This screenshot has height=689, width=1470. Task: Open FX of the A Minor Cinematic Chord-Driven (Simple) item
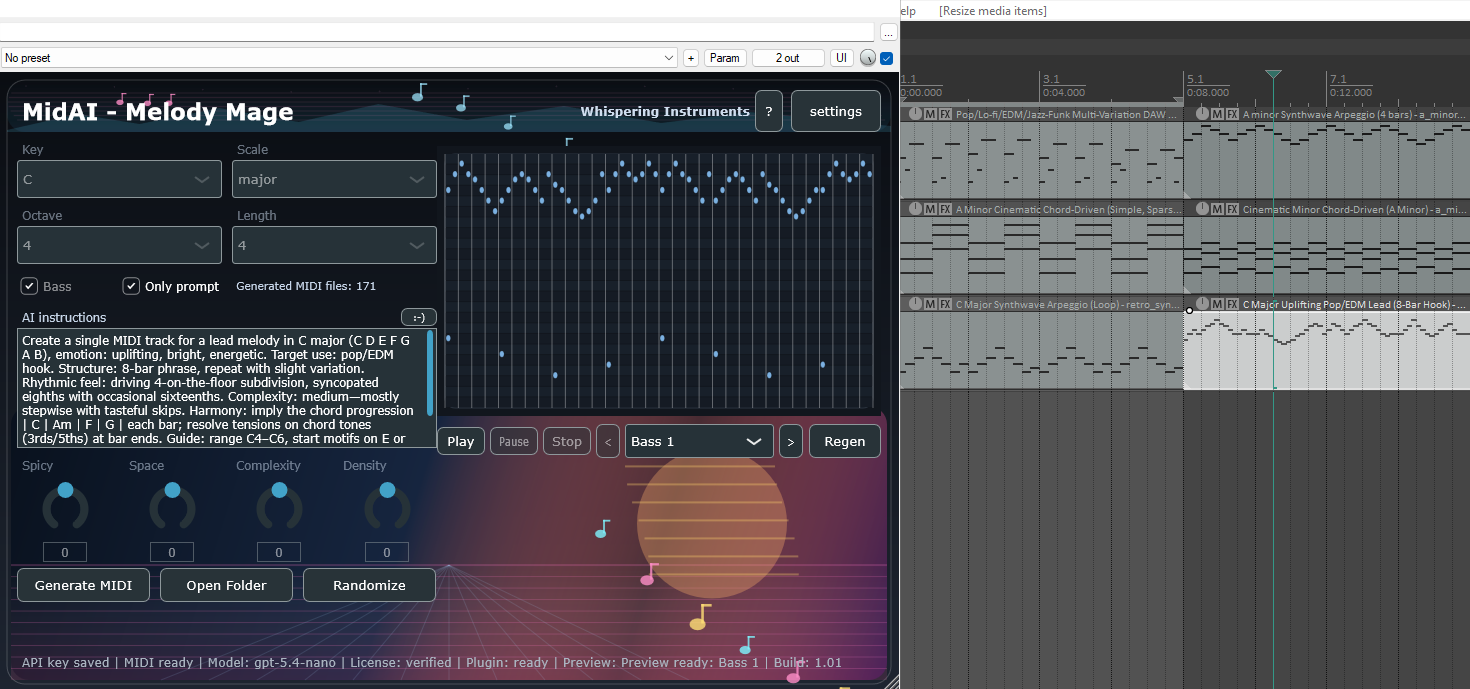(945, 209)
